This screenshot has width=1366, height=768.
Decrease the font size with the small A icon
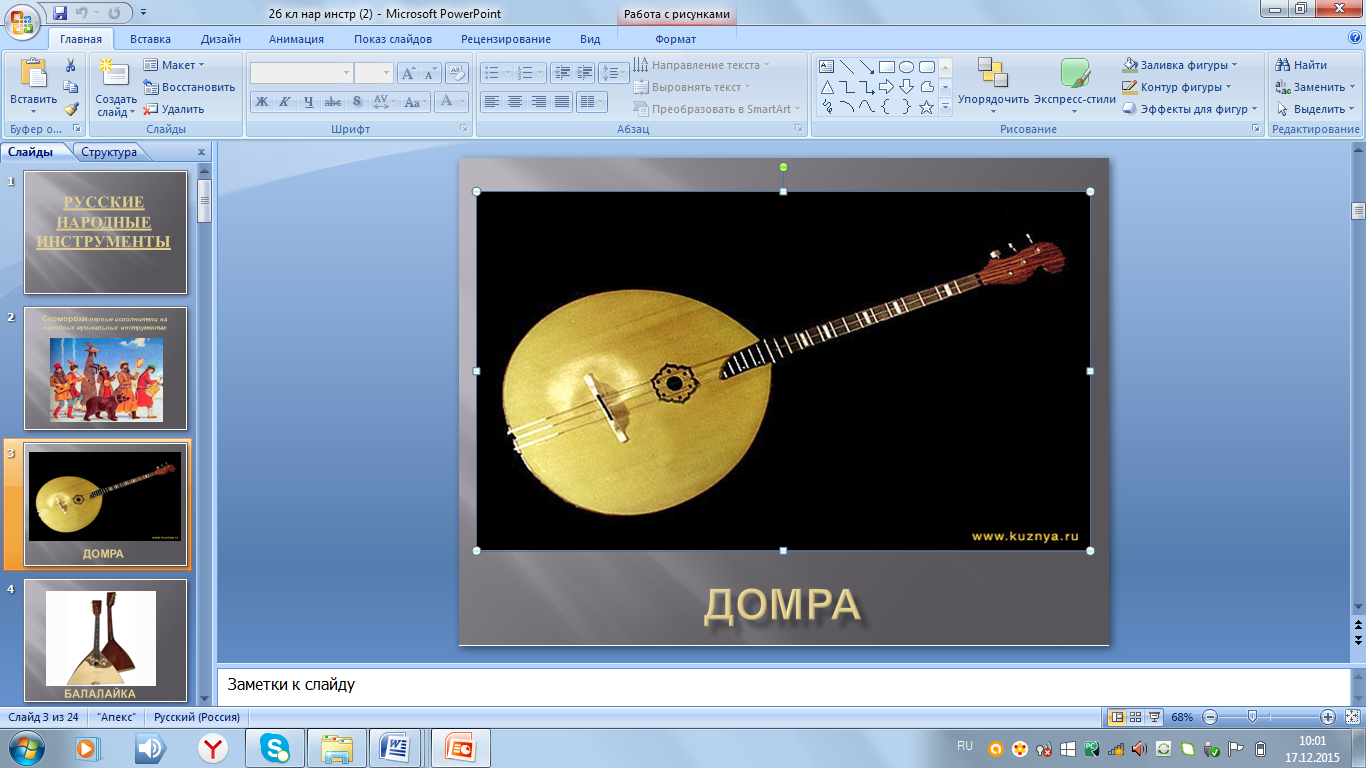point(431,73)
